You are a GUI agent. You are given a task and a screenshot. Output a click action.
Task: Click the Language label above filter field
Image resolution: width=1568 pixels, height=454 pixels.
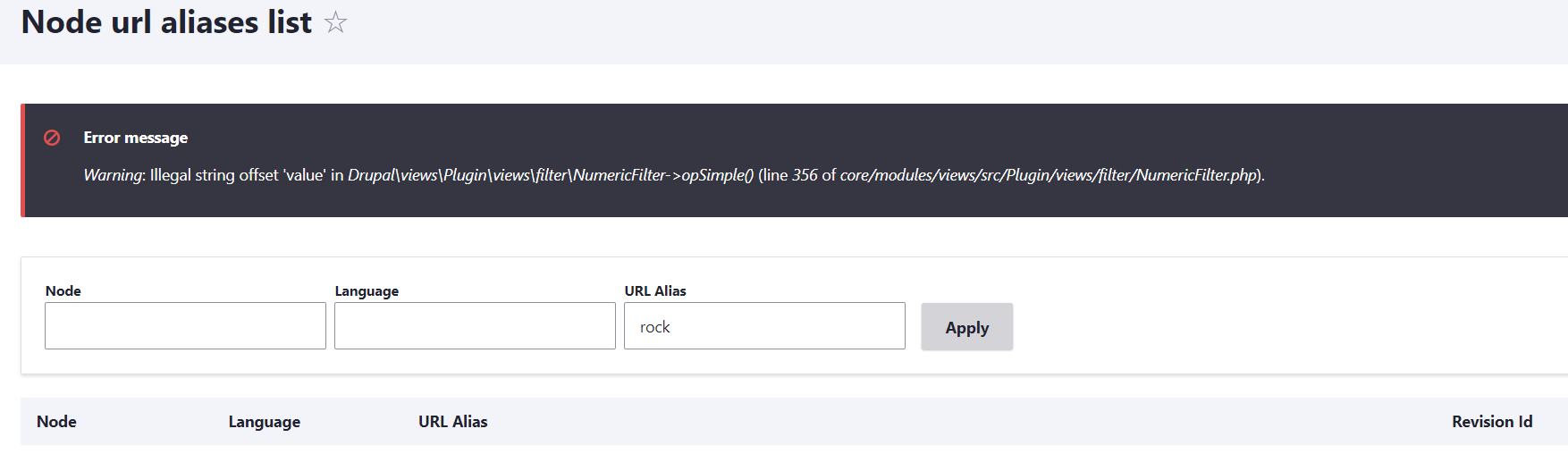tap(367, 291)
